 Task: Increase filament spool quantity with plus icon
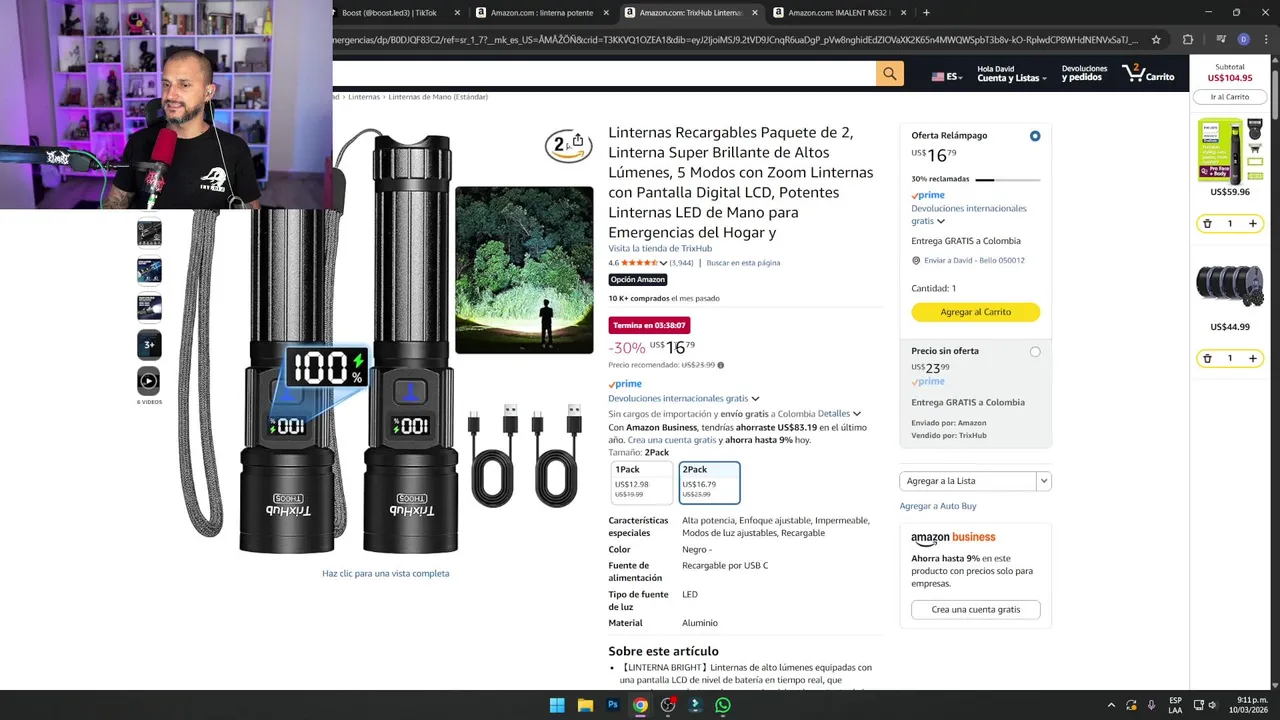1252,358
